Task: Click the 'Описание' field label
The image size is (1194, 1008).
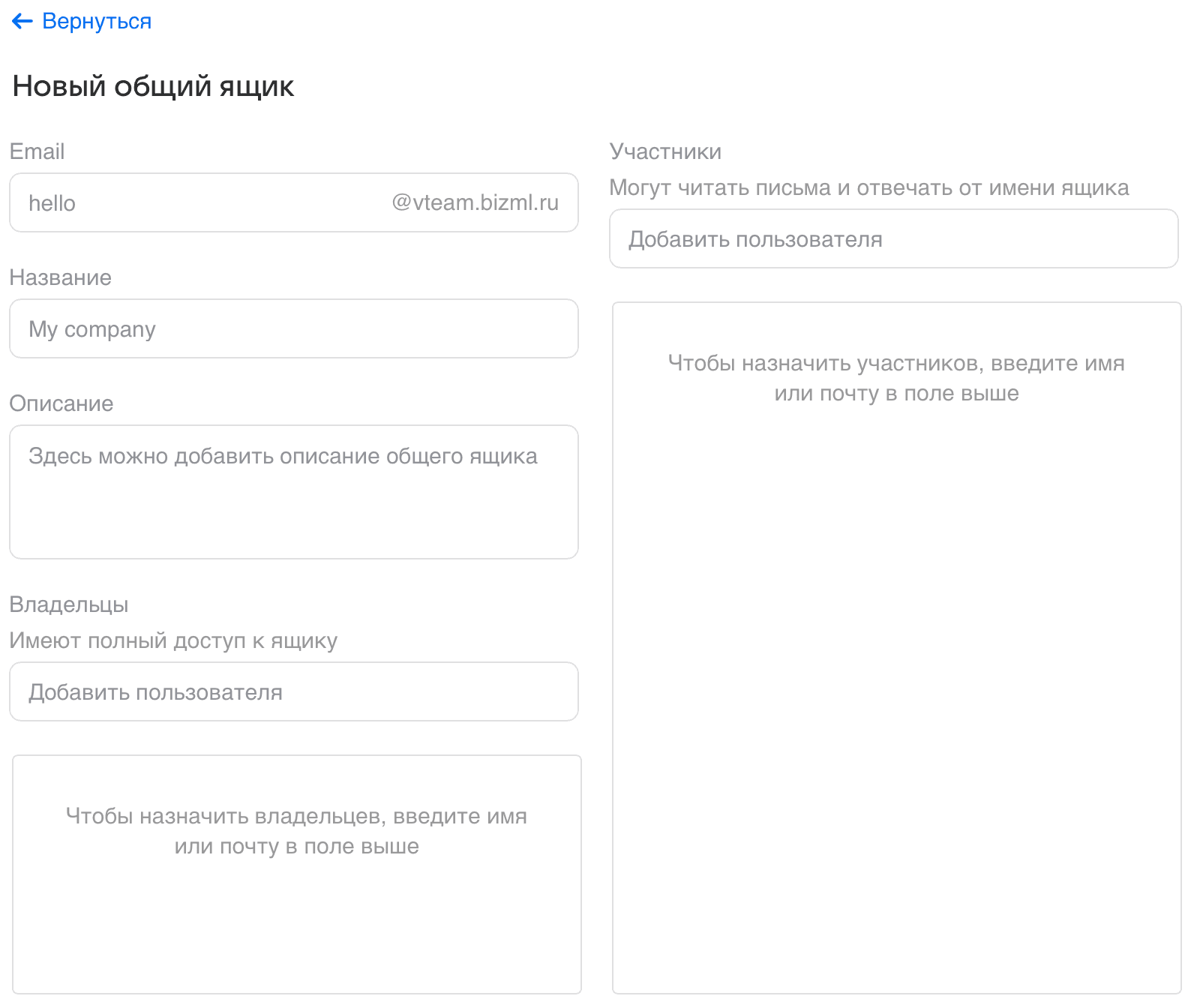Action: click(61, 403)
